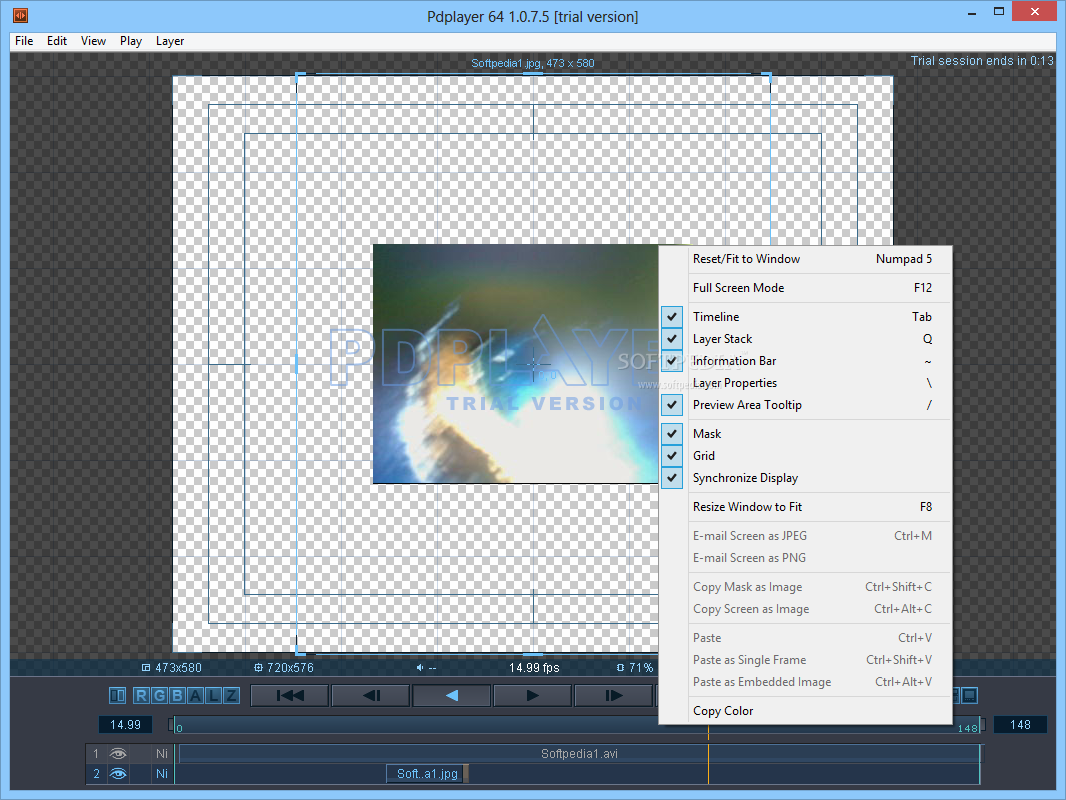The width and height of the screenshot is (1066, 800).
Task: Select the Softpedia1.avi layer clip
Action: coord(579,754)
